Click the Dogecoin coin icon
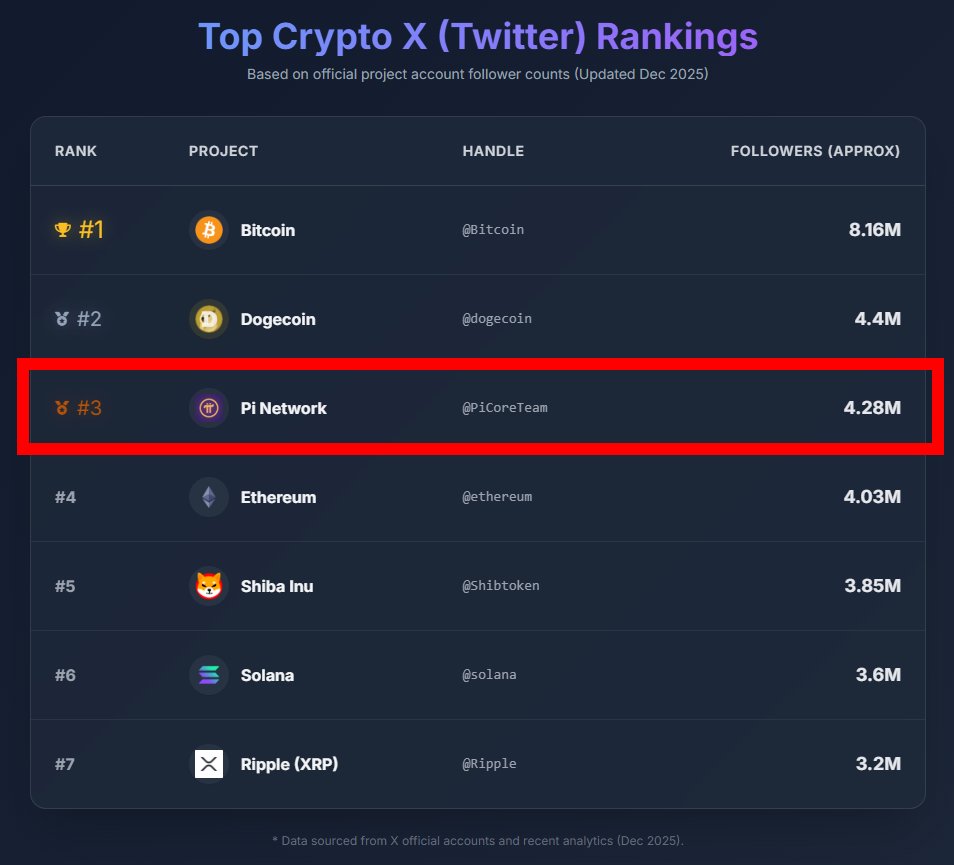This screenshot has width=954, height=865. click(x=209, y=319)
